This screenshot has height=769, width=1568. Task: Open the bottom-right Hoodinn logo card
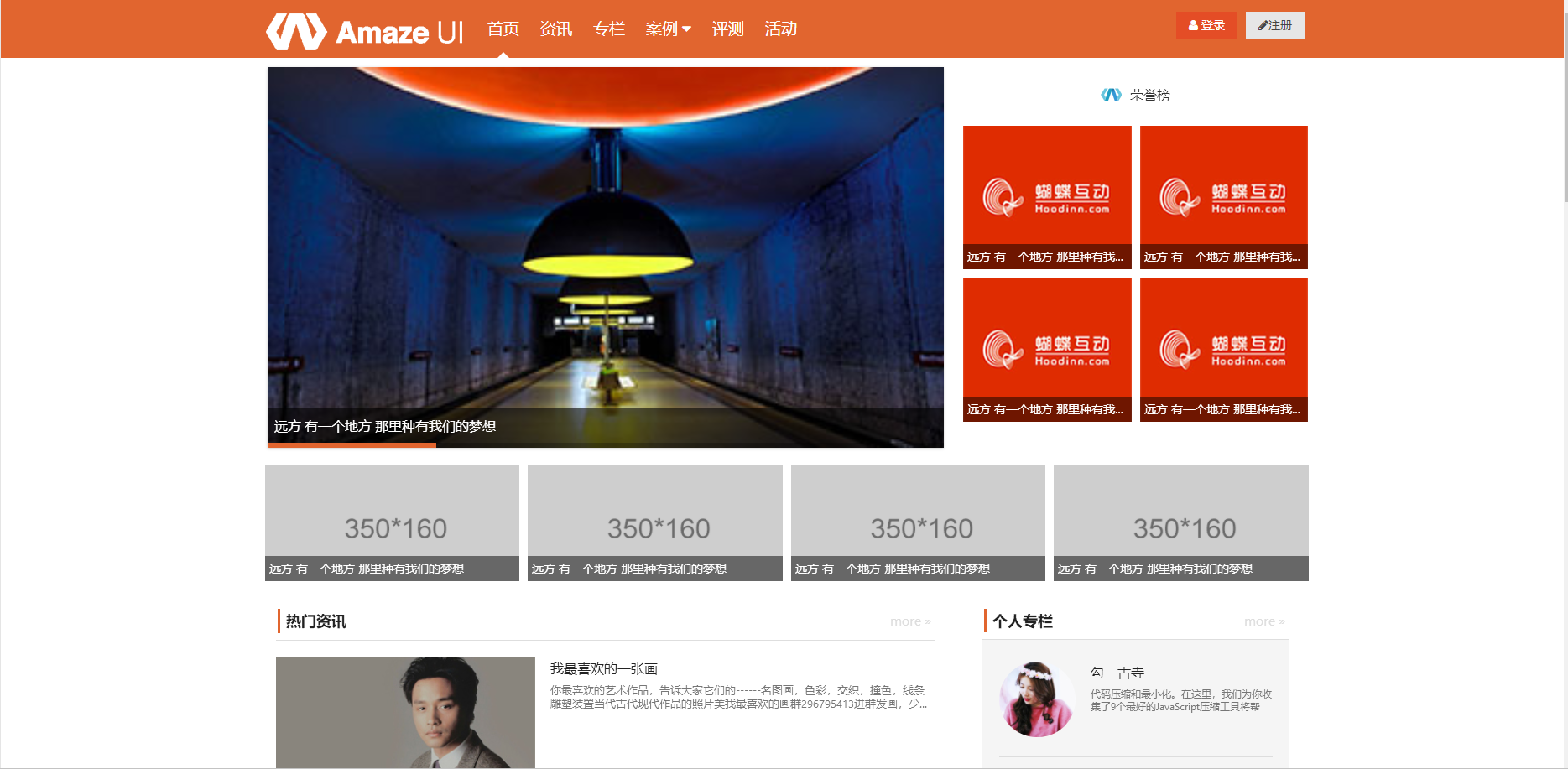1223,348
